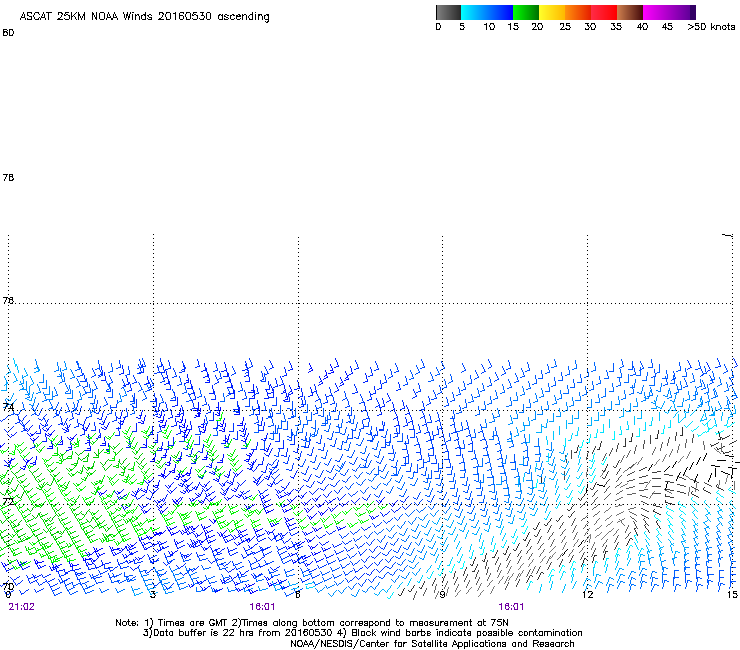Click the green 15-20 knots color band
Viewport: 740px width, 650px height.
point(526,12)
